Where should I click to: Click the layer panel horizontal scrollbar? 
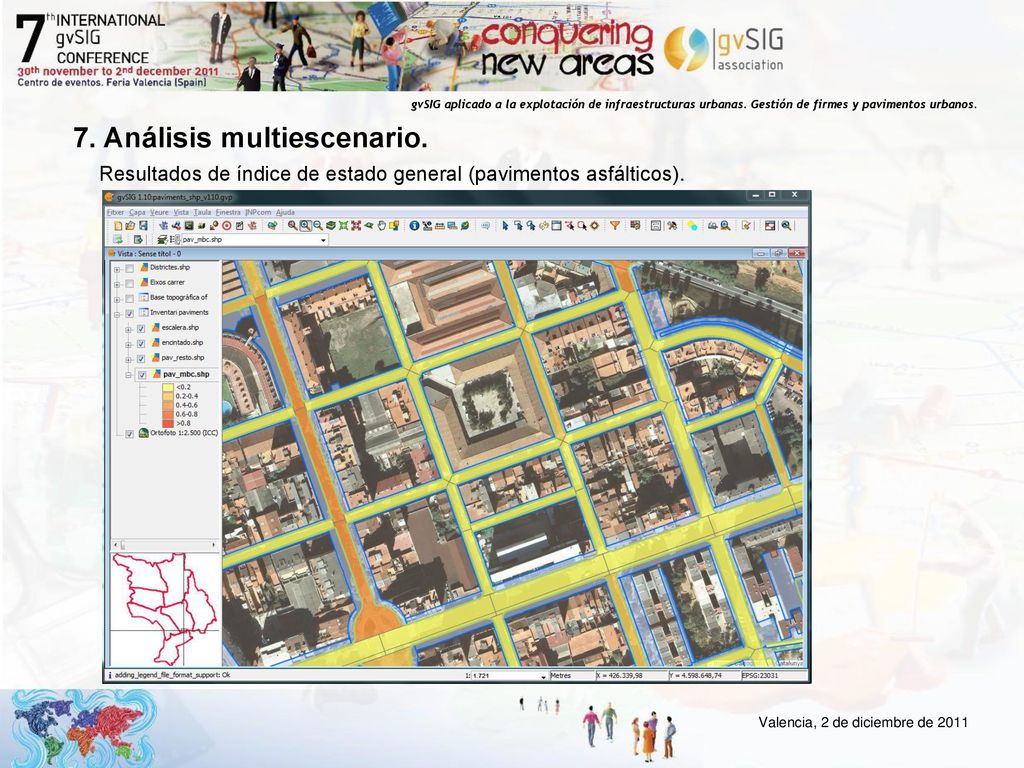(166, 545)
